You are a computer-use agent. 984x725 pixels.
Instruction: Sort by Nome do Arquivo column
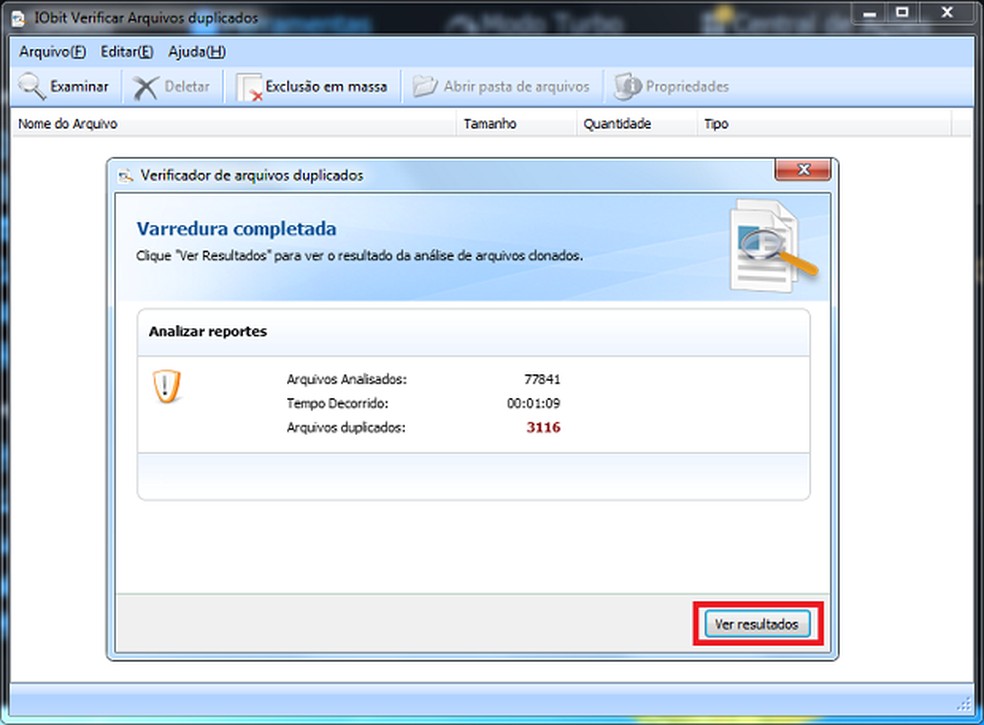tap(234, 124)
